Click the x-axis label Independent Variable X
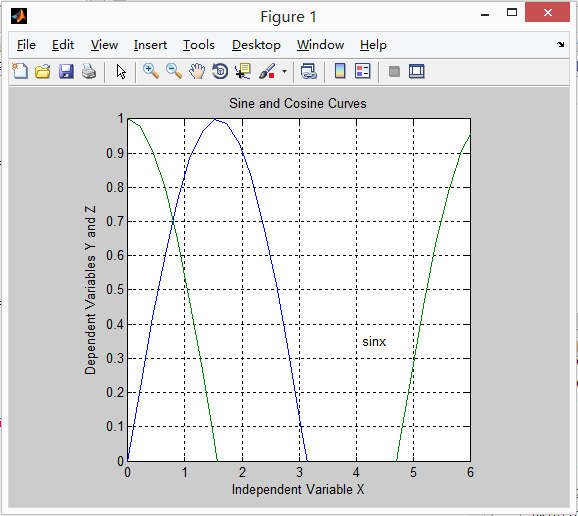 point(297,489)
